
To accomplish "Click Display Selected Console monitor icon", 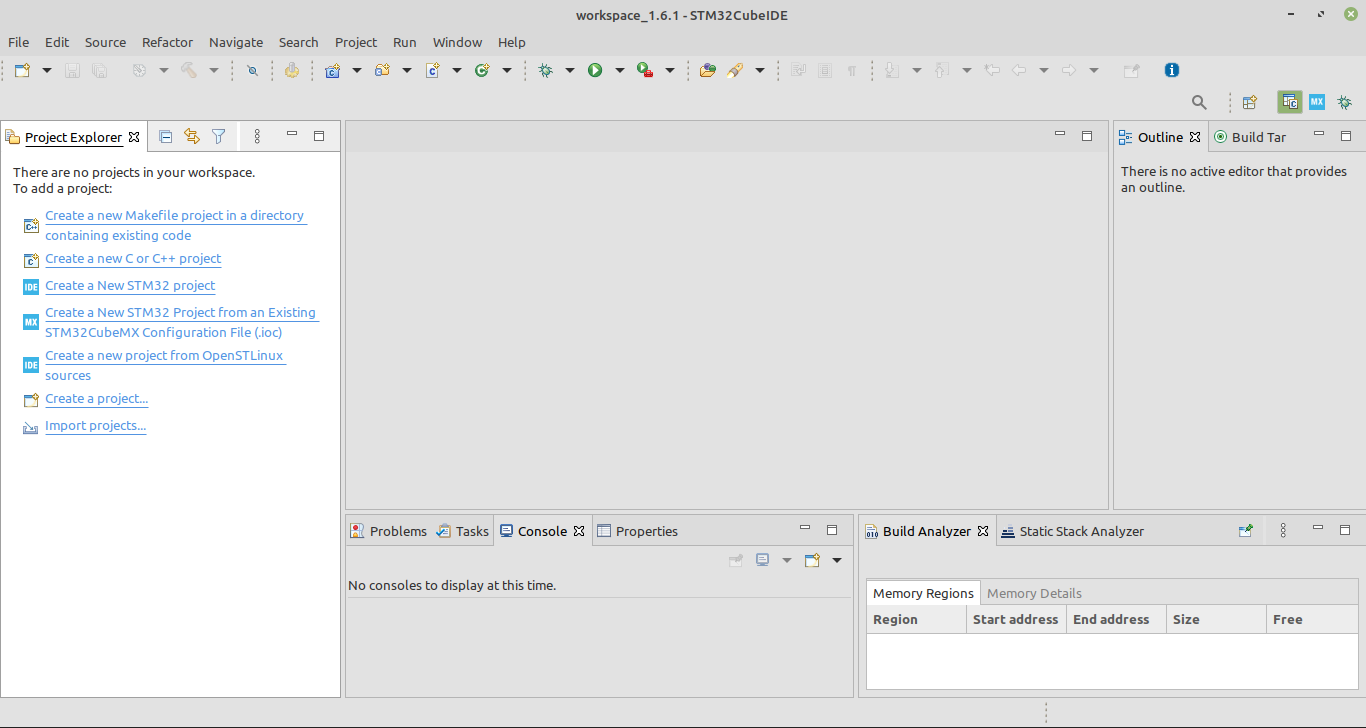I will click(763, 560).
